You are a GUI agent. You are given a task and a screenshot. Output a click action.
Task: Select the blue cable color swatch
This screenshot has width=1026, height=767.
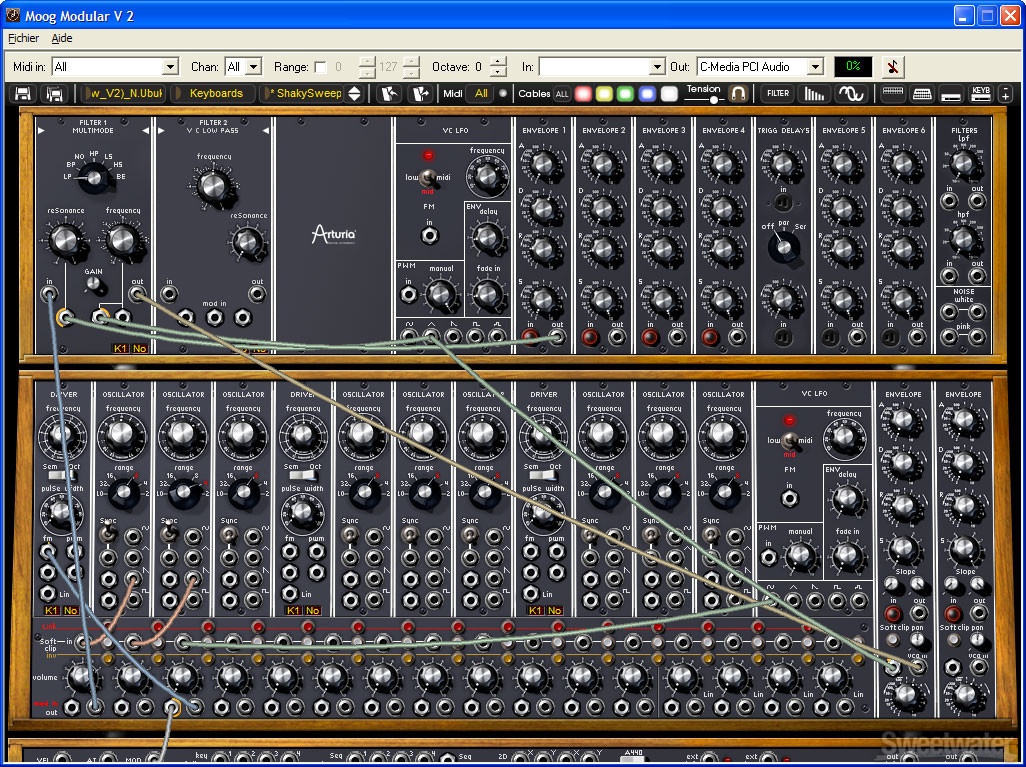[647, 94]
